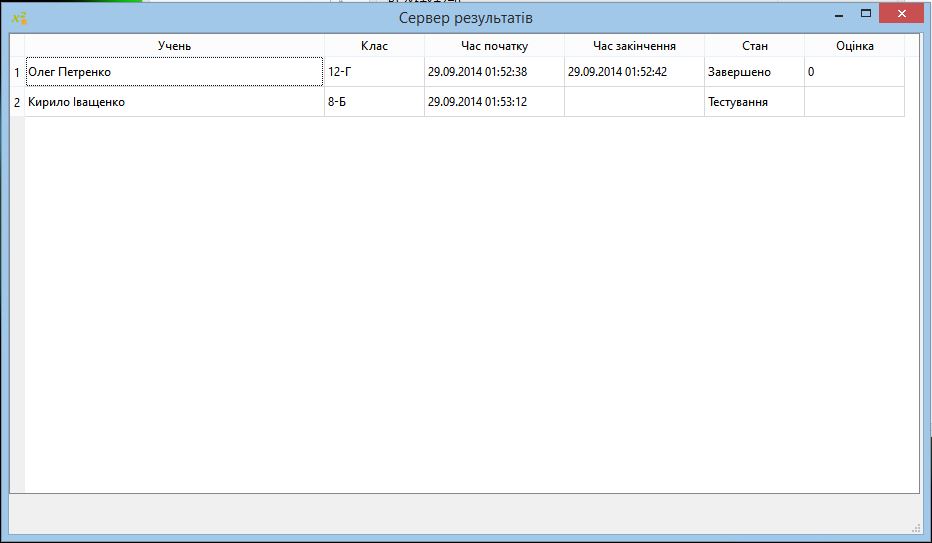Select row header number 2
The image size is (932, 543).
coord(17,102)
